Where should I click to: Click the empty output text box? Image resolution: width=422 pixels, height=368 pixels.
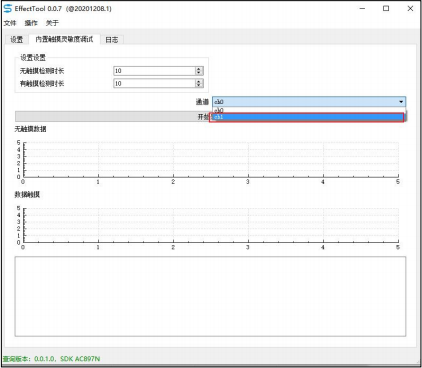tap(210, 296)
